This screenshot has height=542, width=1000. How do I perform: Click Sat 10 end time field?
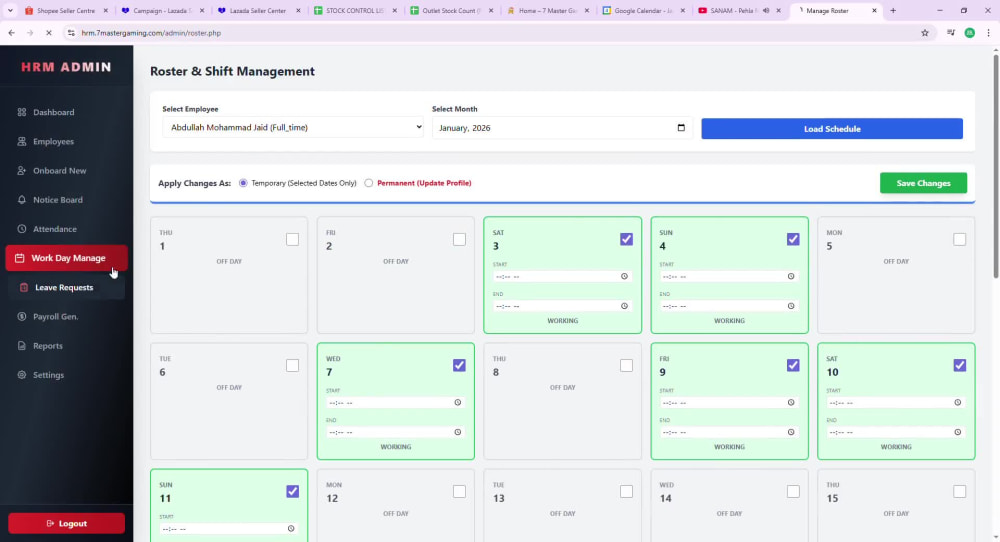coord(895,432)
